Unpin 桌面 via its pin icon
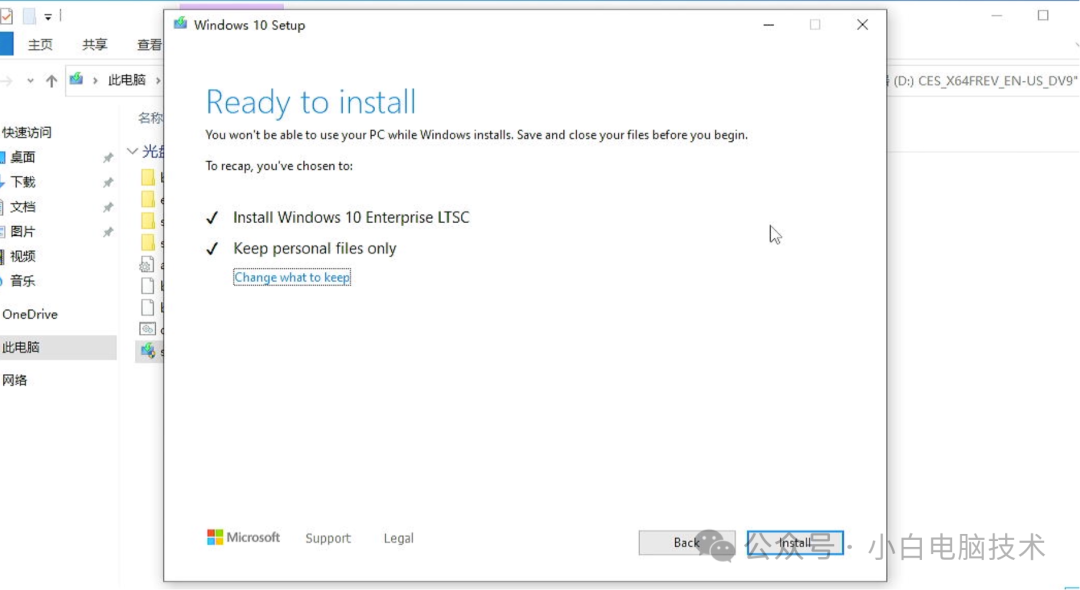1080x590 pixels. coord(108,158)
